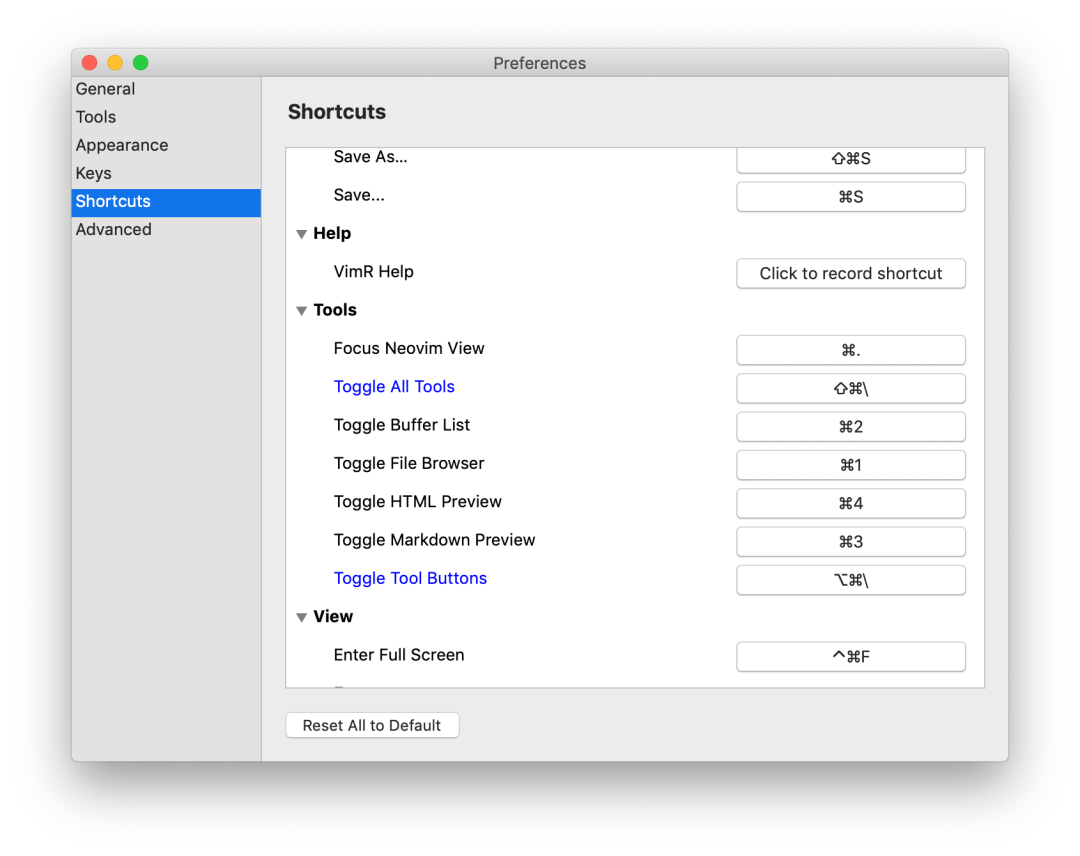
Task: Click the Save As shortcut recorder
Action: (851, 160)
